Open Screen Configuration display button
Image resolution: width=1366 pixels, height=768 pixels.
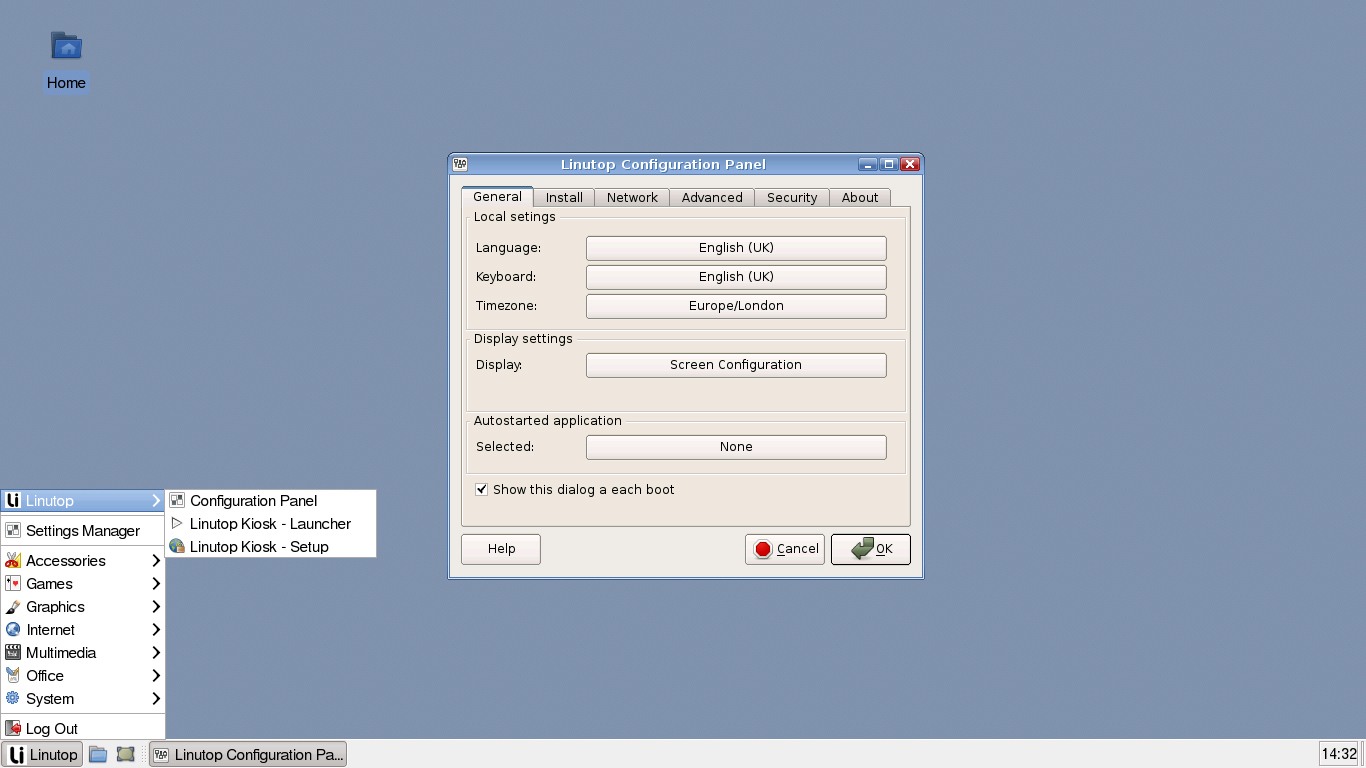coord(736,365)
